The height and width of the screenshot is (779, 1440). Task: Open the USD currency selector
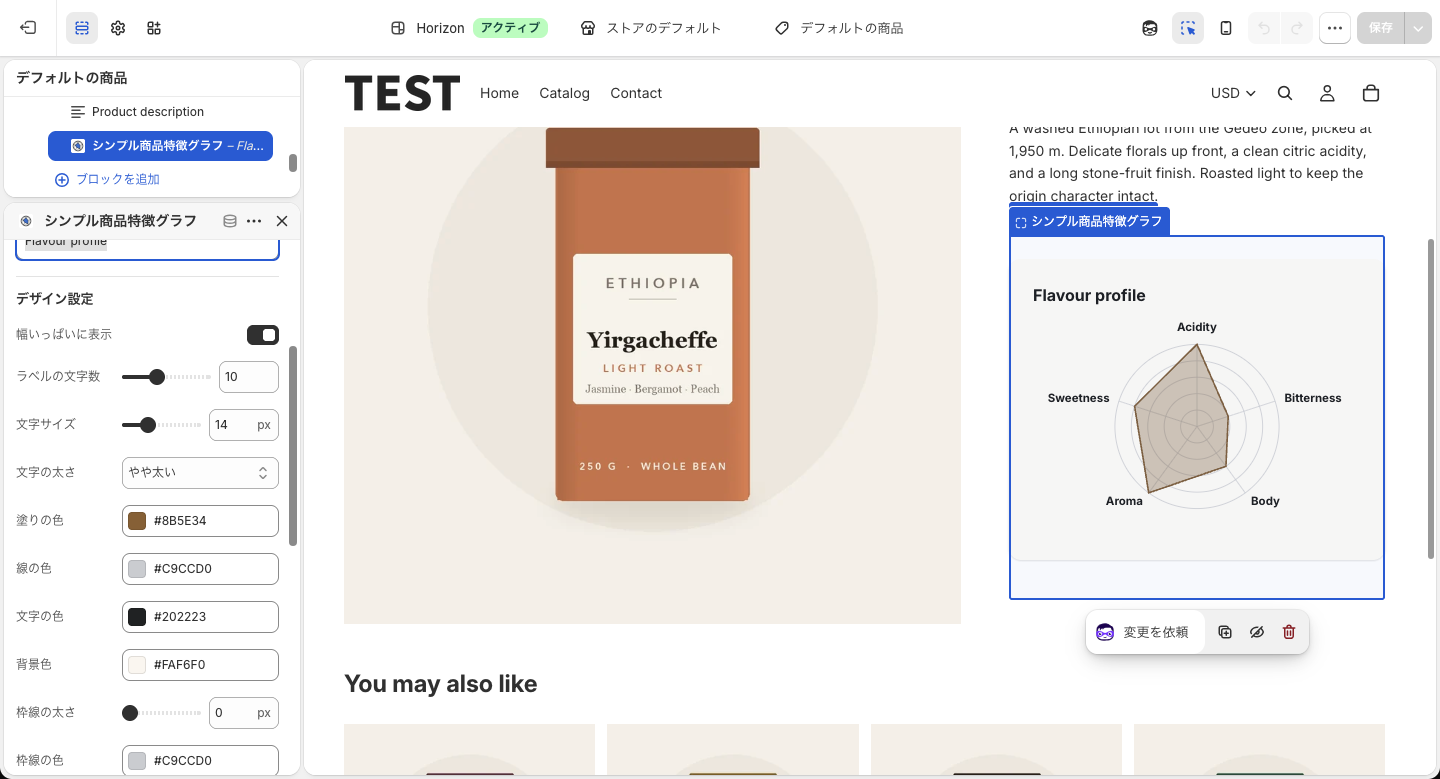tap(1232, 93)
